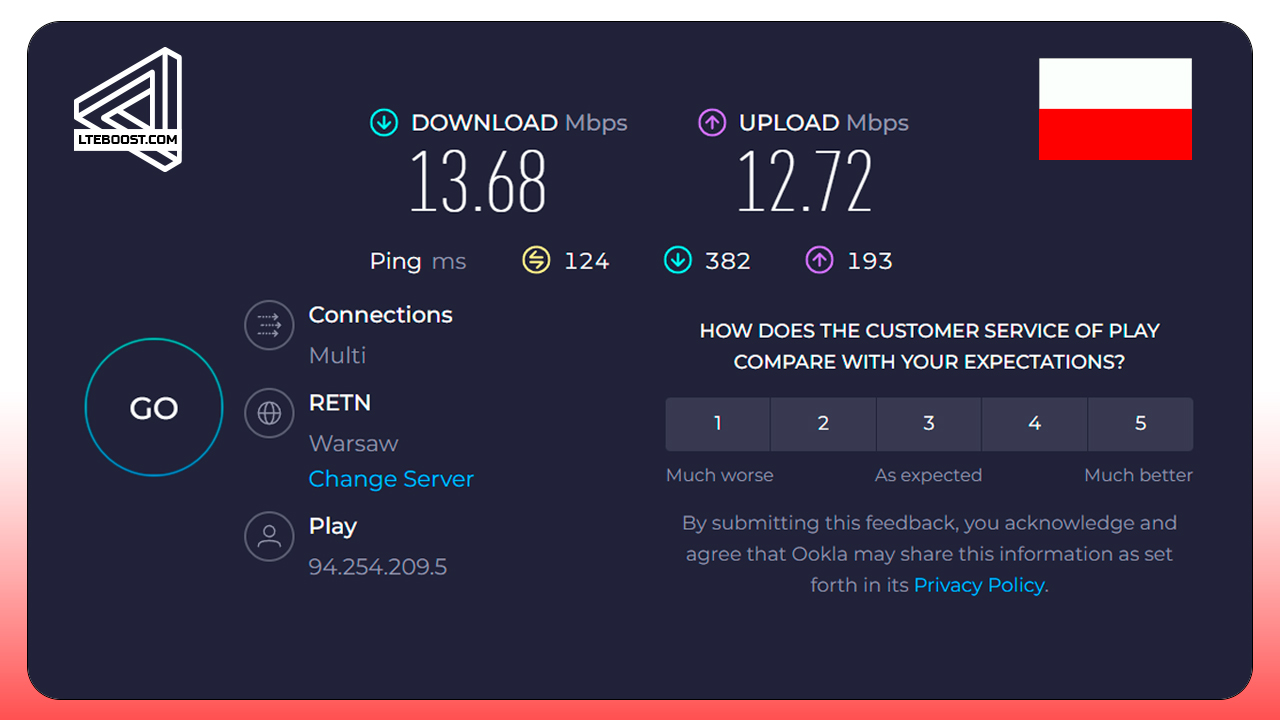This screenshot has width=1280, height=720.
Task: Rate customer service as 2
Action: pyautogui.click(x=823, y=424)
